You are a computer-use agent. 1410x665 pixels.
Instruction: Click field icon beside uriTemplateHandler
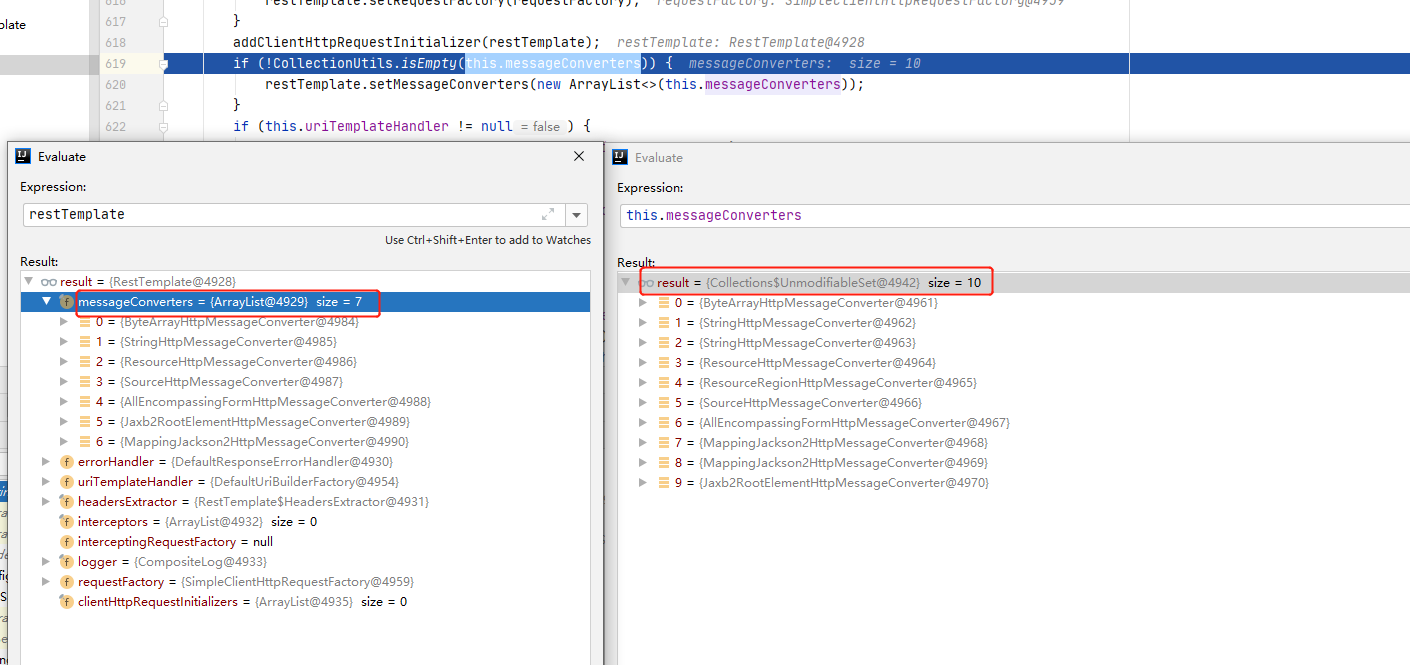tap(67, 482)
